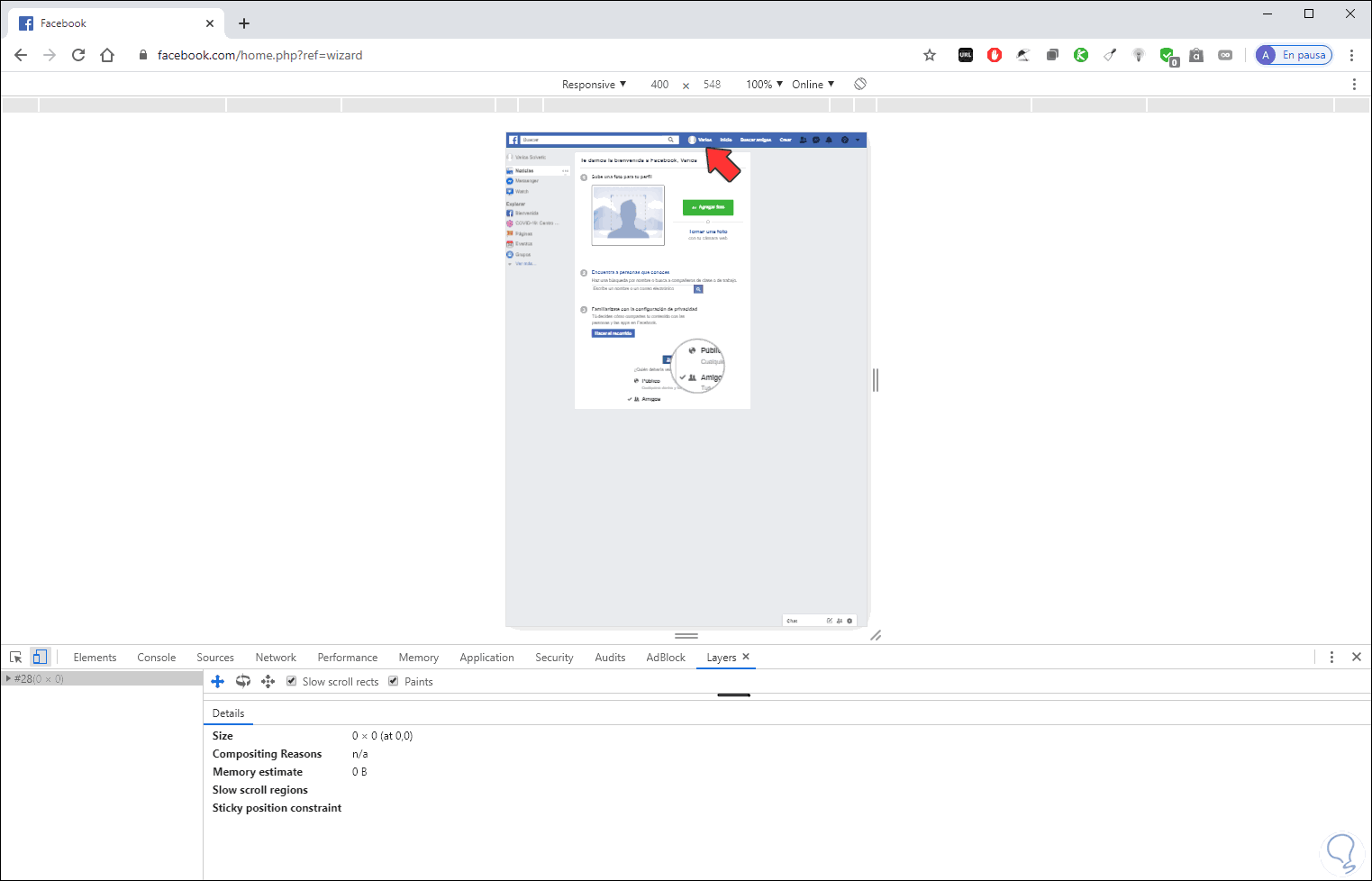Close the Facebook browser tab

tap(211, 23)
